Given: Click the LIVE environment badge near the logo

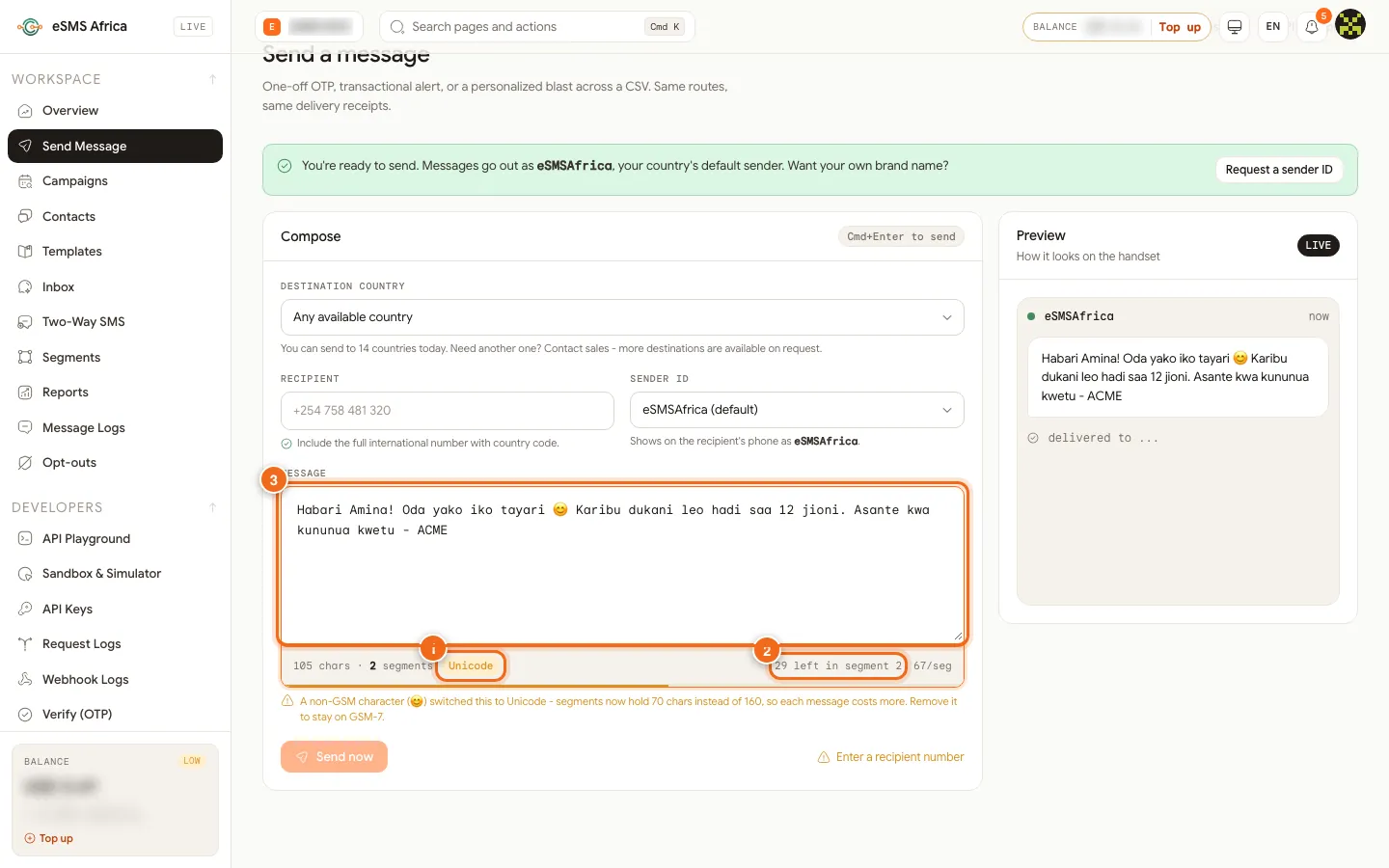Looking at the screenshot, I should pyautogui.click(x=193, y=27).
